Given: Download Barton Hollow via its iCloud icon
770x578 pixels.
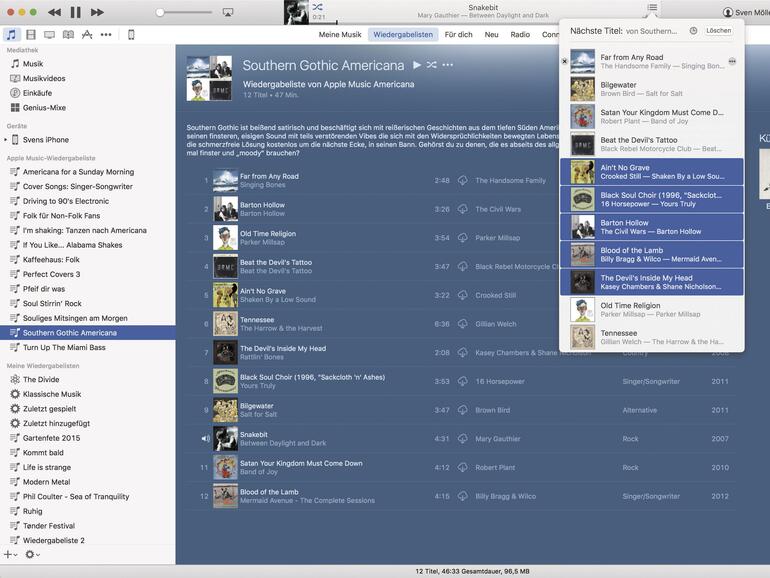Looking at the screenshot, I should pyautogui.click(x=462, y=209).
